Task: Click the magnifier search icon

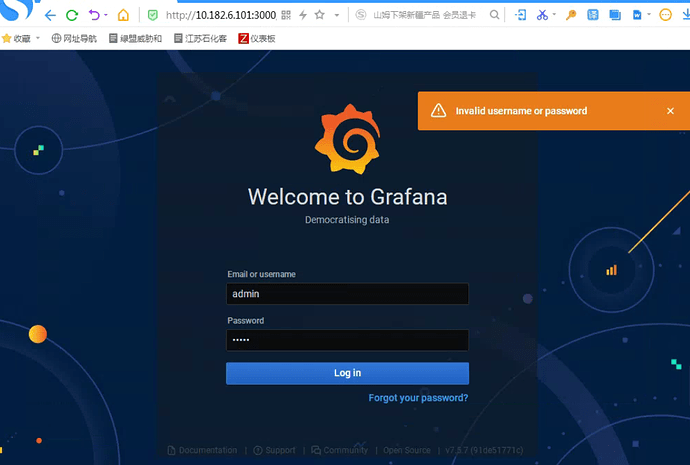Action: click(x=495, y=15)
